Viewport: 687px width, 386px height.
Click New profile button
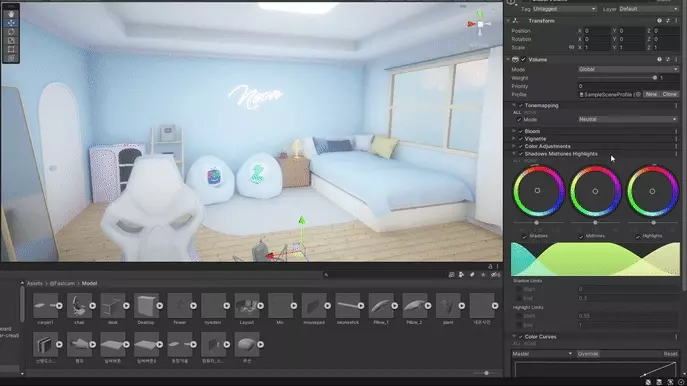pos(651,94)
